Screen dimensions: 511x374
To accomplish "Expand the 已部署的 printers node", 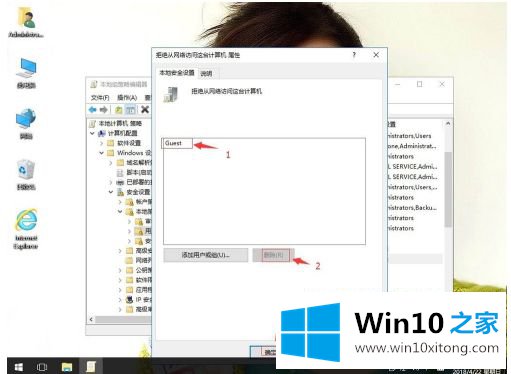I will pyautogui.click(x=111, y=182).
